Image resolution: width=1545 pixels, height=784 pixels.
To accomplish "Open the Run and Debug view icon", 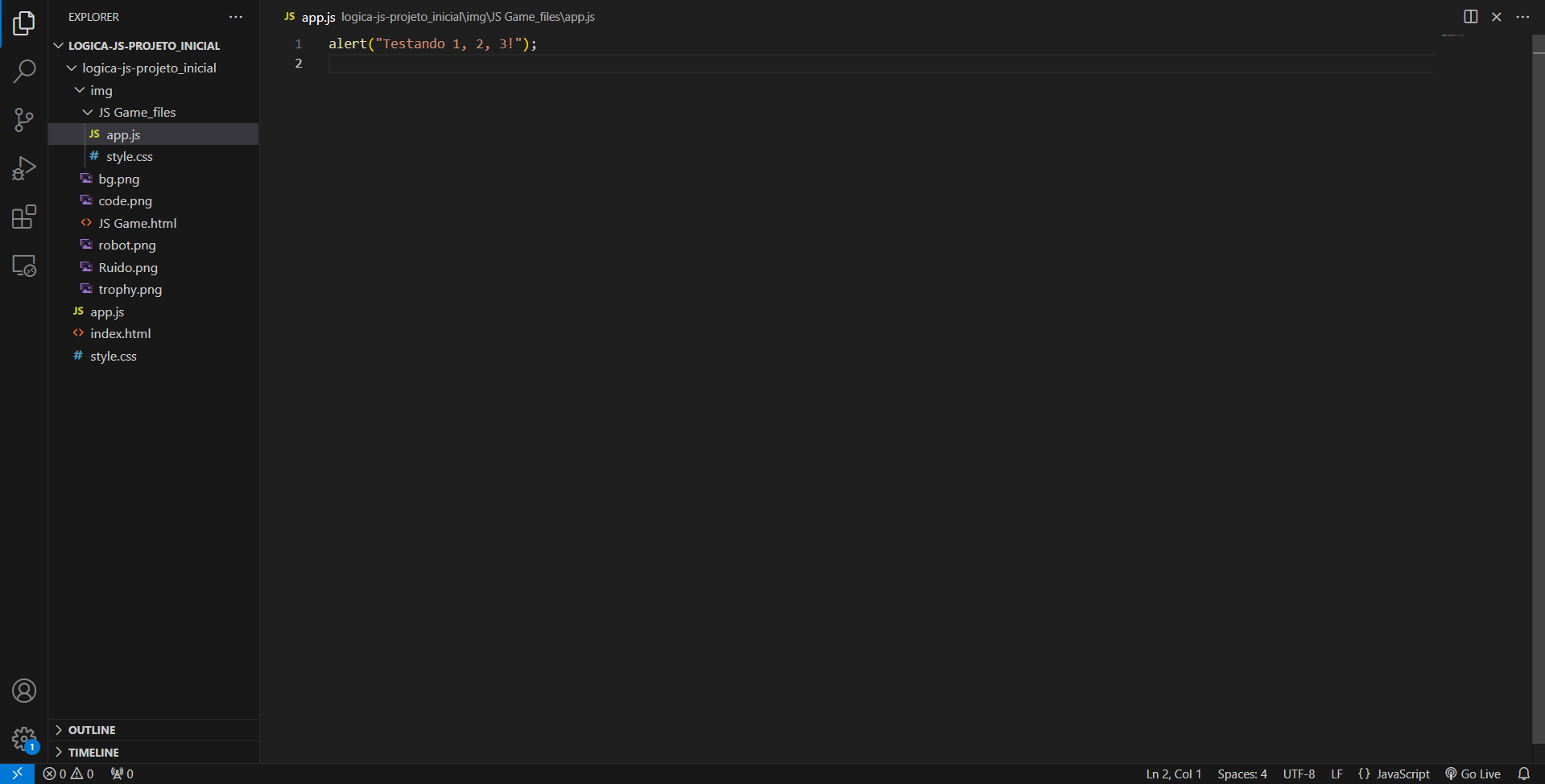I will coord(24,168).
